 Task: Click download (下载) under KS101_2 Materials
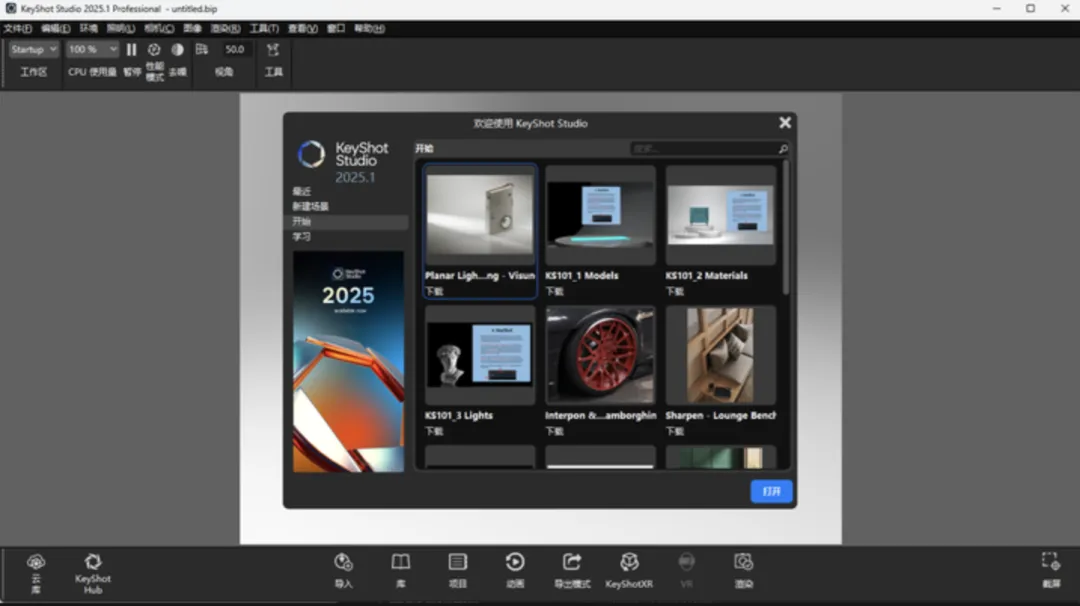674,291
